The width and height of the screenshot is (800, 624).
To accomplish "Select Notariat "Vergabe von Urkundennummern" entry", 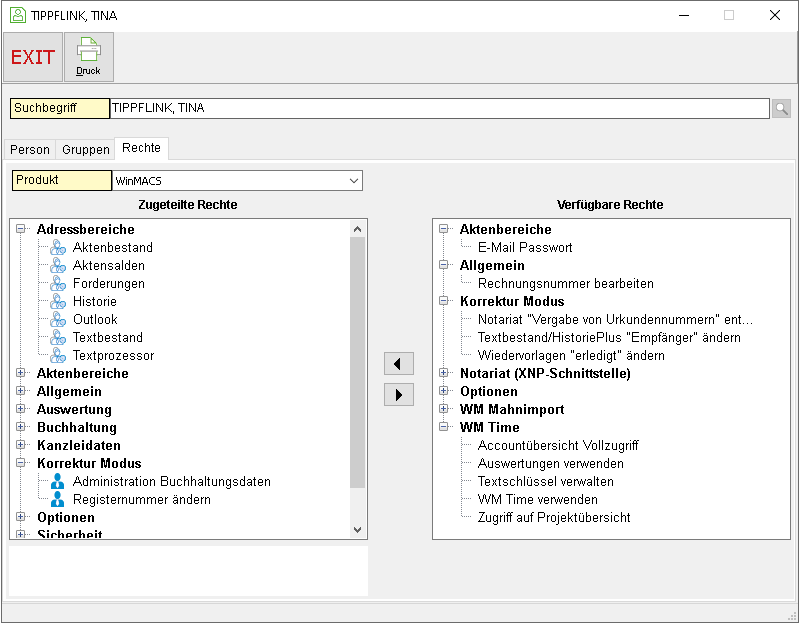I will click(x=615, y=319).
